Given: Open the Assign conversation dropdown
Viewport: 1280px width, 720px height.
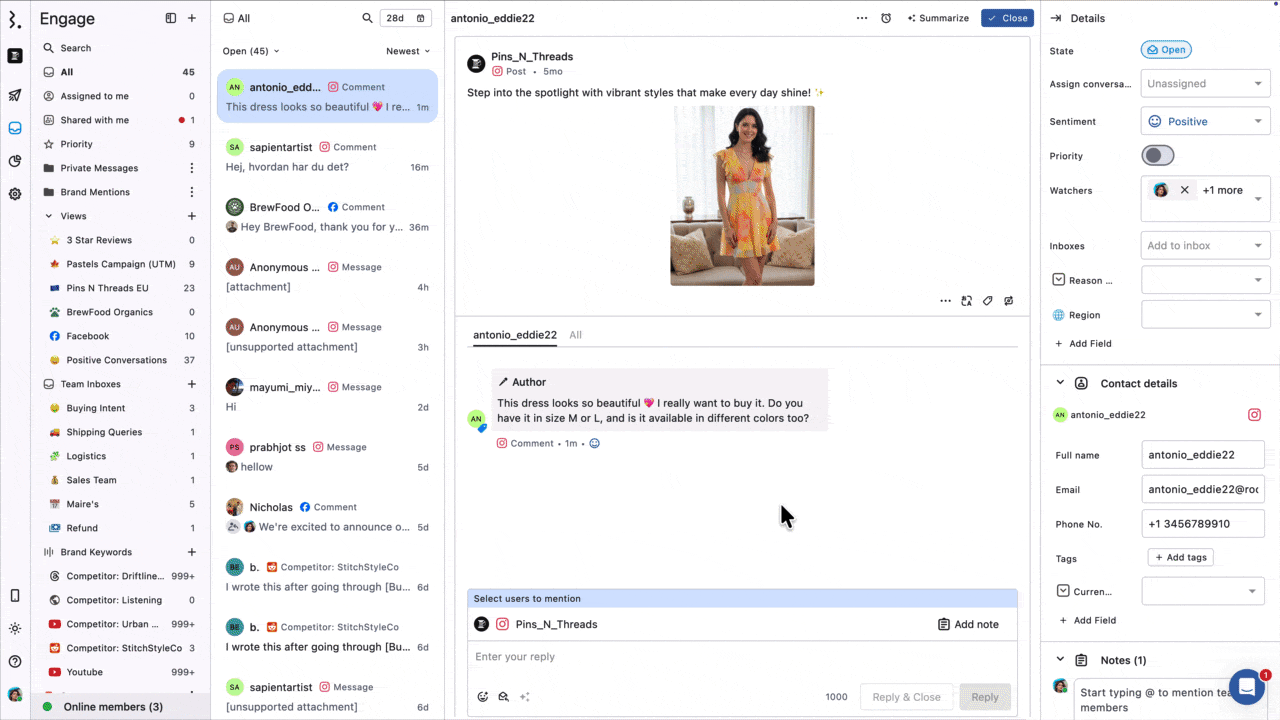Looking at the screenshot, I should coord(1205,84).
